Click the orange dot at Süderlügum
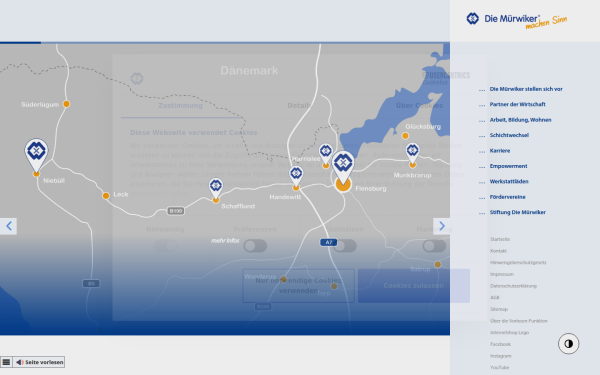Screen dimensions: 600x375 (66, 104)
